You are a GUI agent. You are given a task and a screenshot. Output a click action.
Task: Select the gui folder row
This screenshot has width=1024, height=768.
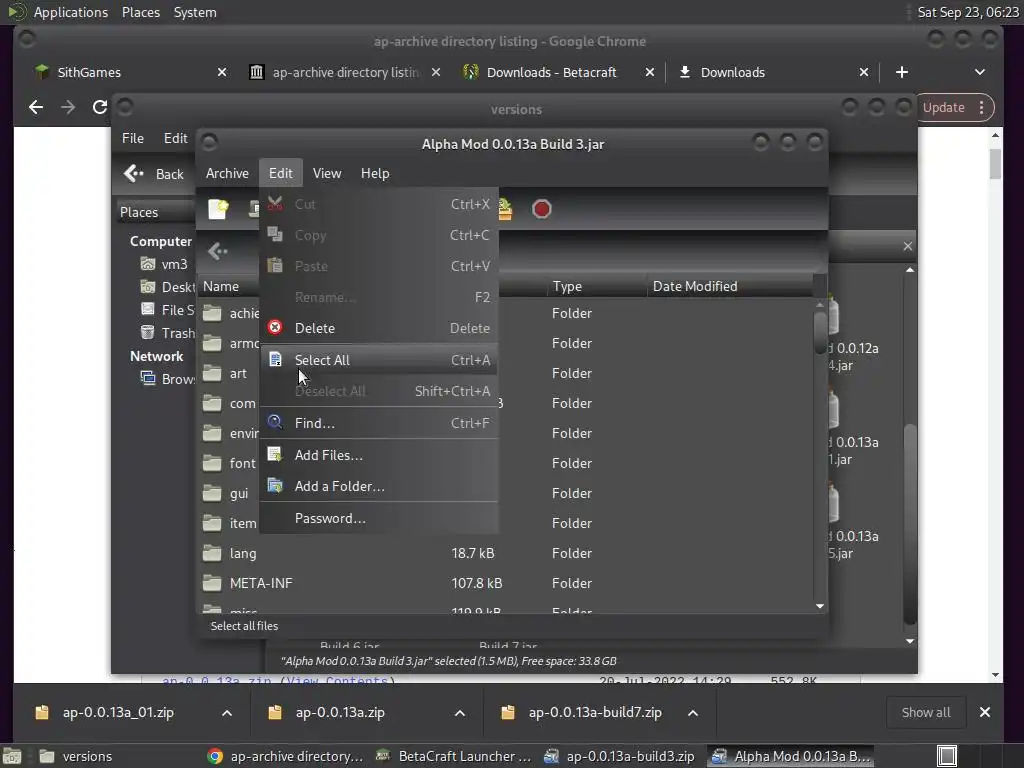pyautogui.click(x=507, y=494)
